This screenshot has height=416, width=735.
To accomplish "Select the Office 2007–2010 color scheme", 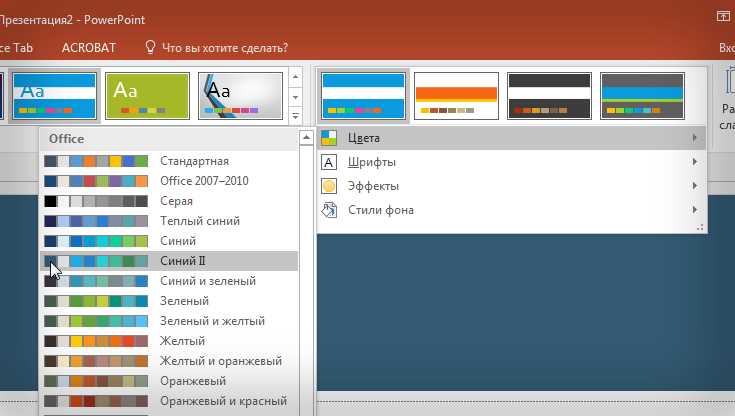I will [x=169, y=181].
